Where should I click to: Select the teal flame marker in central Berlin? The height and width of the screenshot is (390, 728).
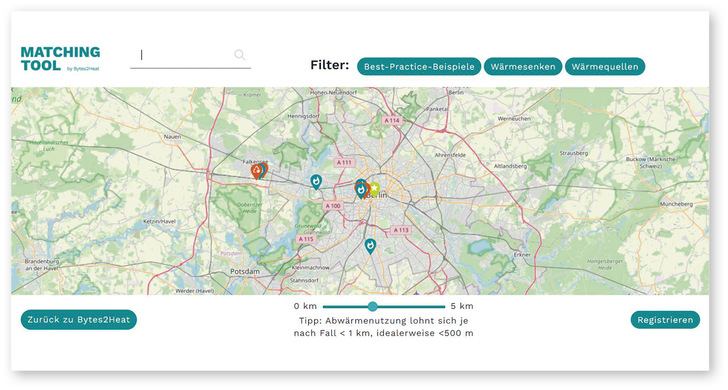point(361,190)
